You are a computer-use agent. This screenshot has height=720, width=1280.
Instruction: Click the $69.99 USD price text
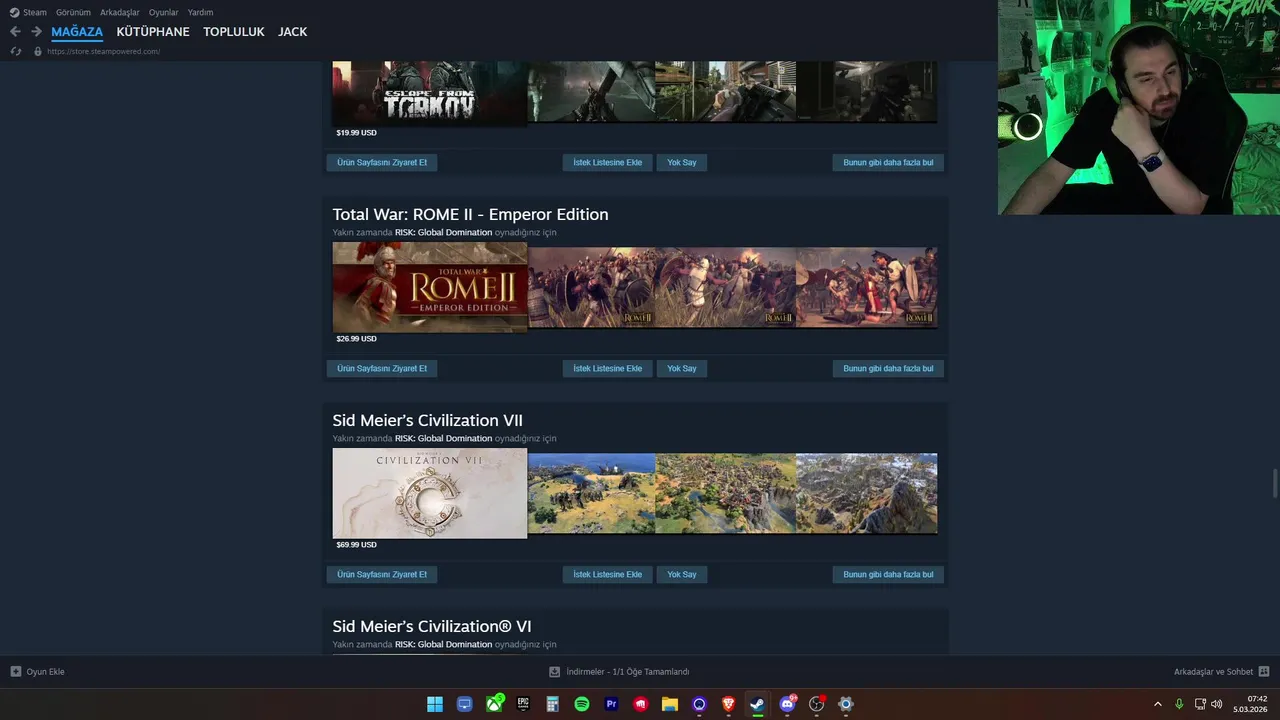click(x=356, y=545)
